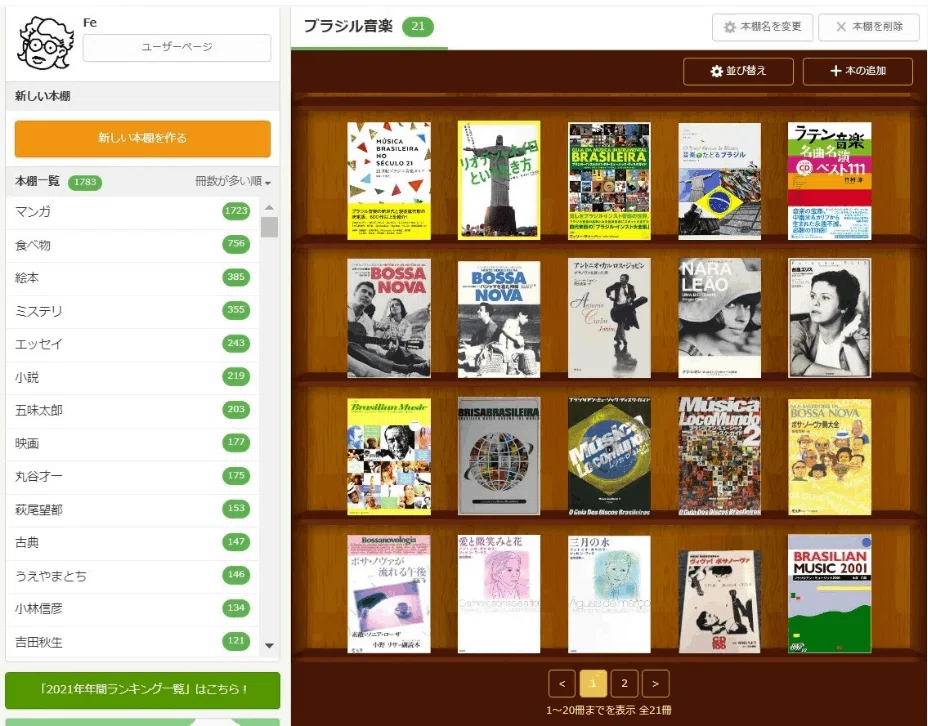The width and height of the screenshot is (928, 726).
Task: Go to next page arrow
Action: (655, 684)
